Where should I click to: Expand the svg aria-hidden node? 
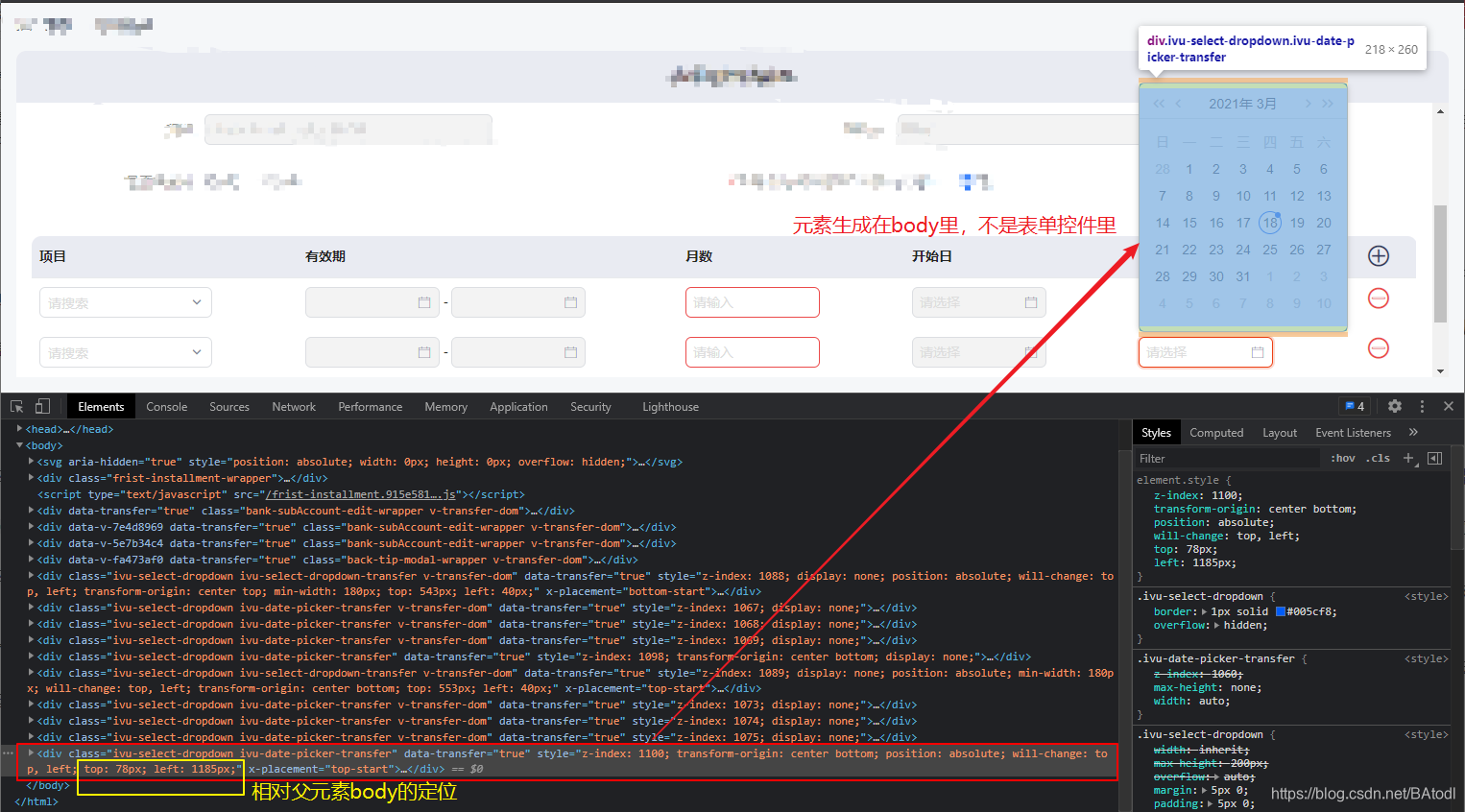(x=32, y=462)
